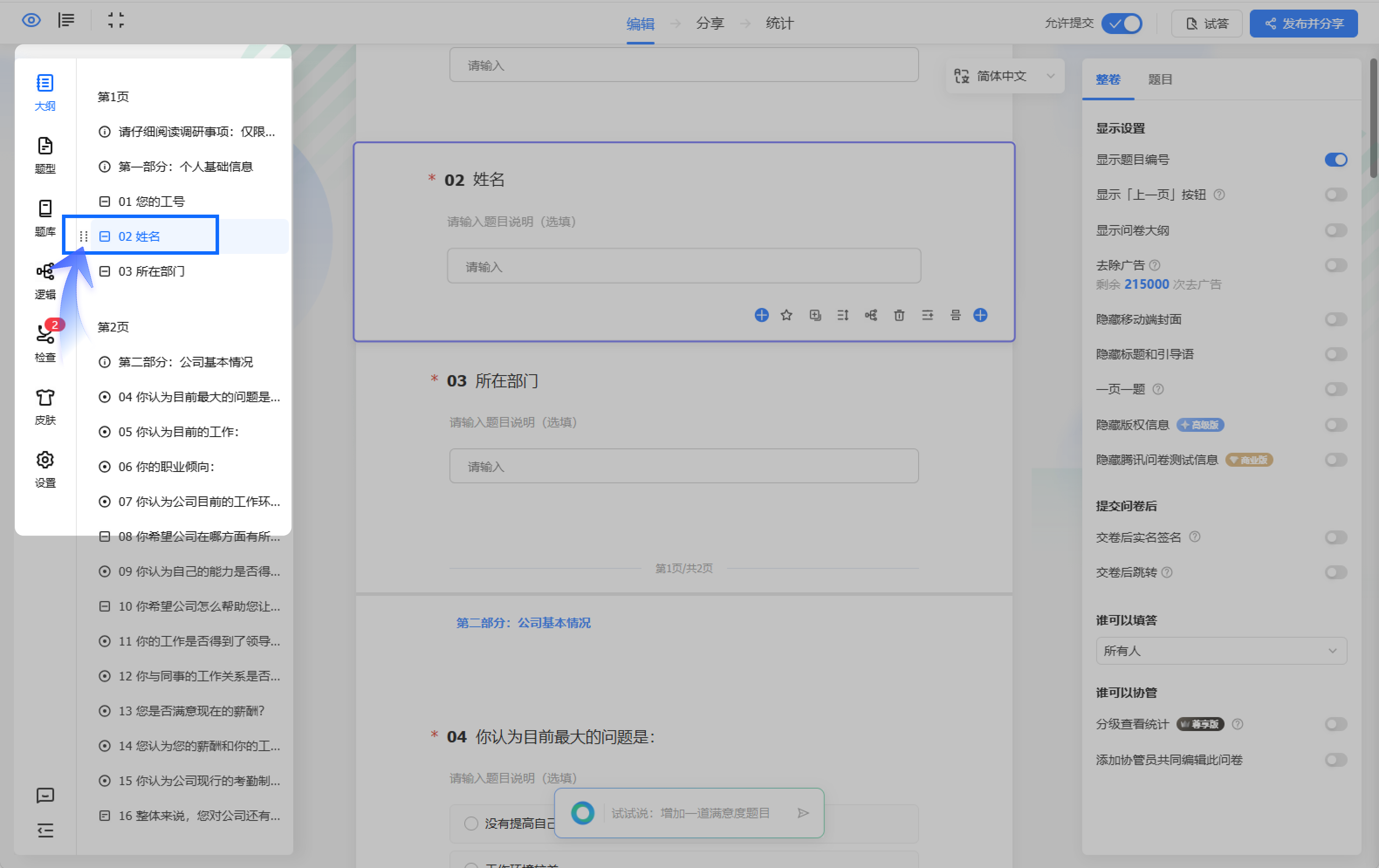Enable the 交卷后实名签名 switch
Image resolution: width=1379 pixels, height=868 pixels.
(1335, 537)
